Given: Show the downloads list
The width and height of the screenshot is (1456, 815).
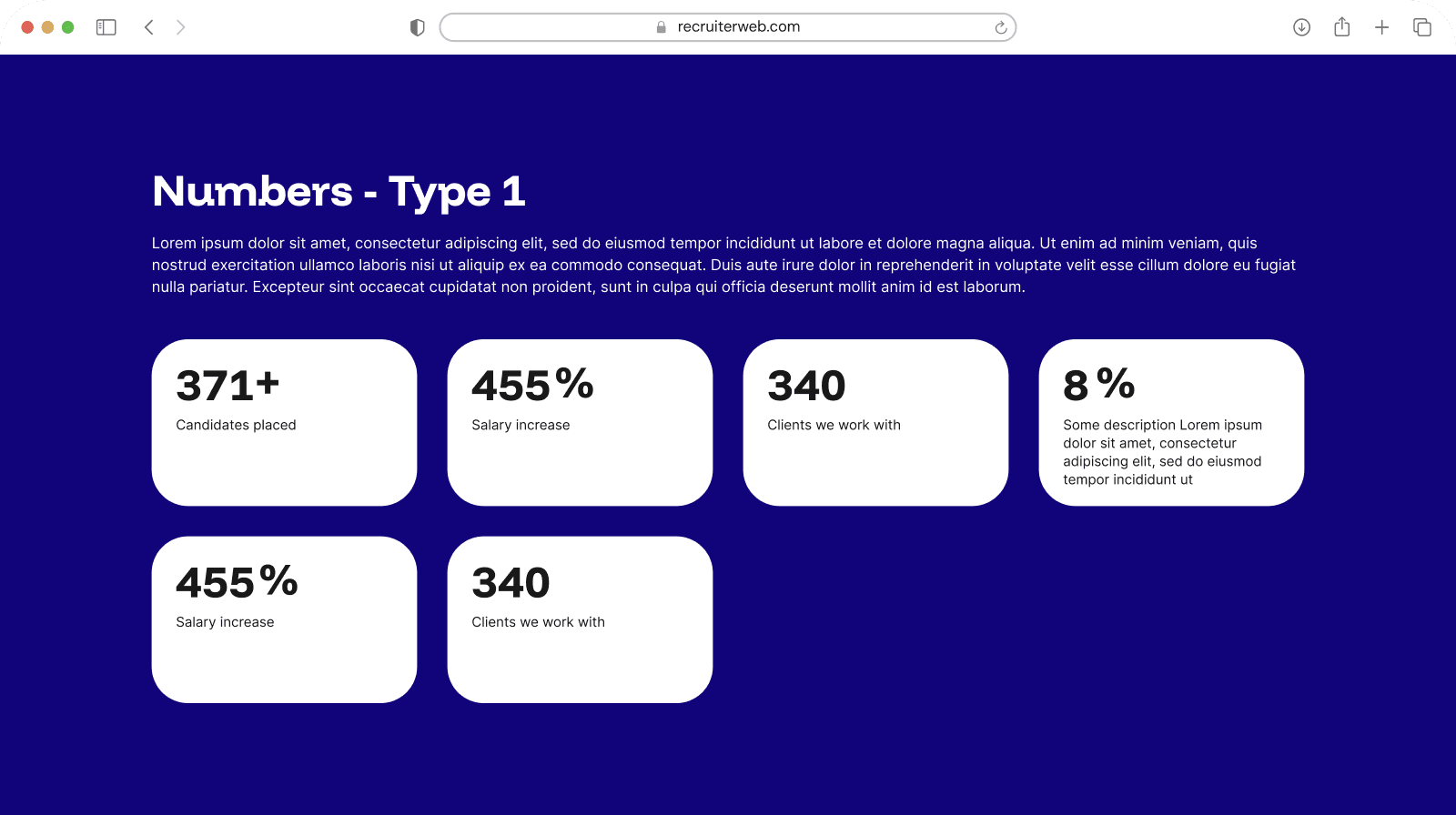Looking at the screenshot, I should (1301, 27).
